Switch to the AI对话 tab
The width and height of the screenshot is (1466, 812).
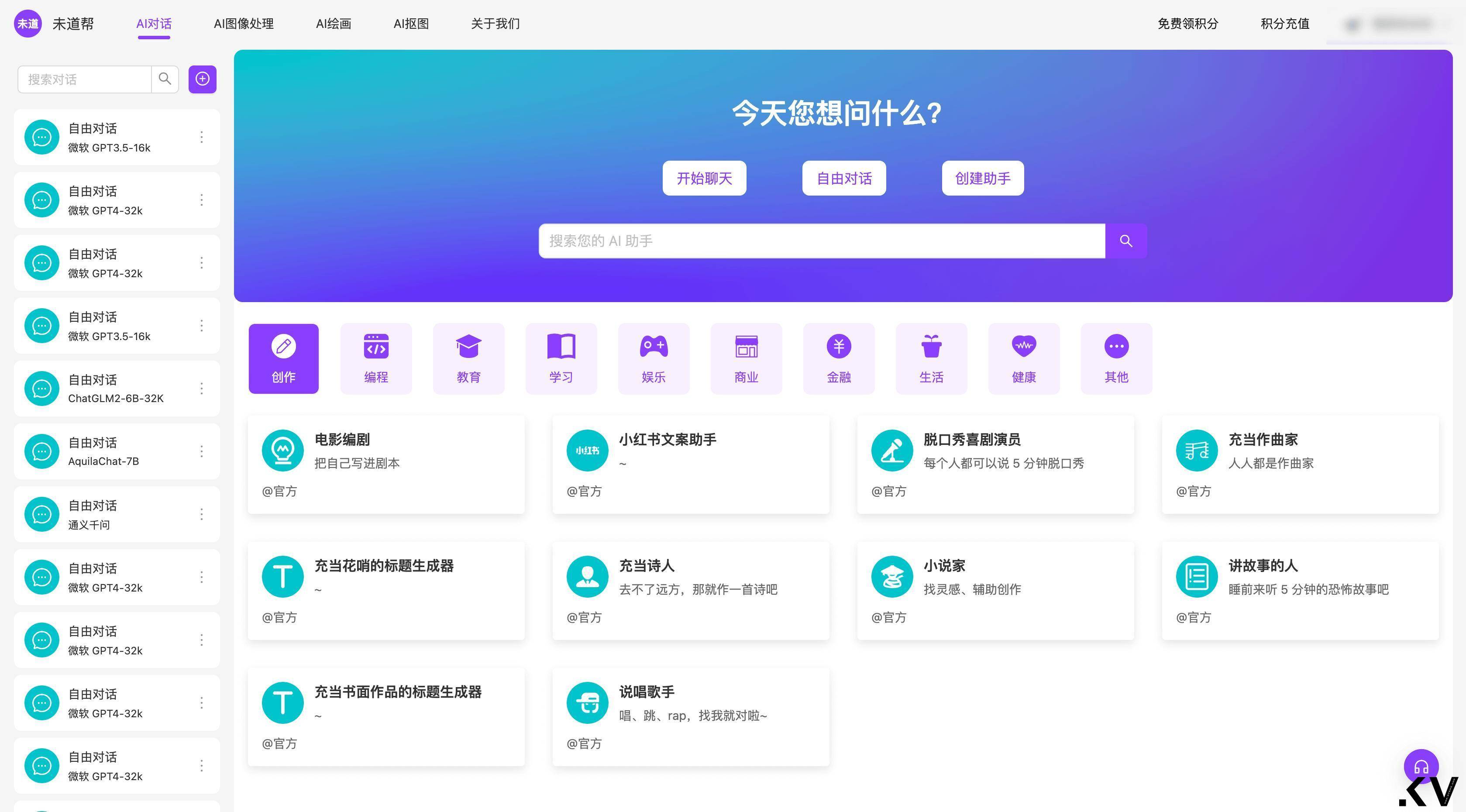click(x=154, y=24)
